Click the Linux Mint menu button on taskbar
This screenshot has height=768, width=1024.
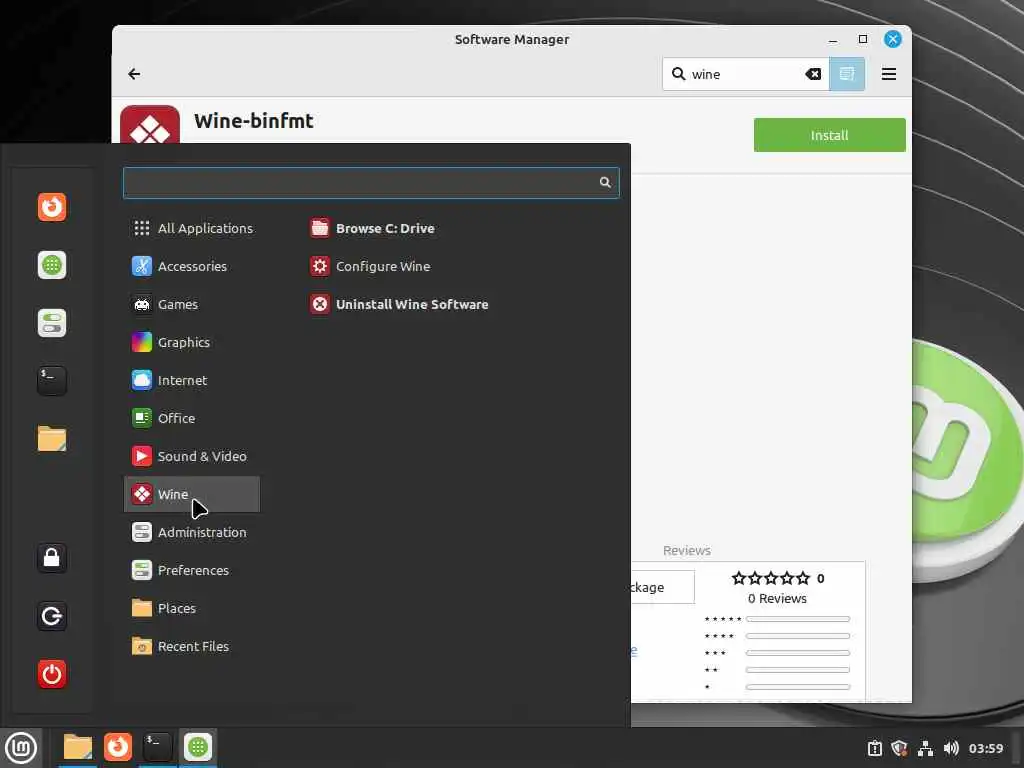(21, 748)
